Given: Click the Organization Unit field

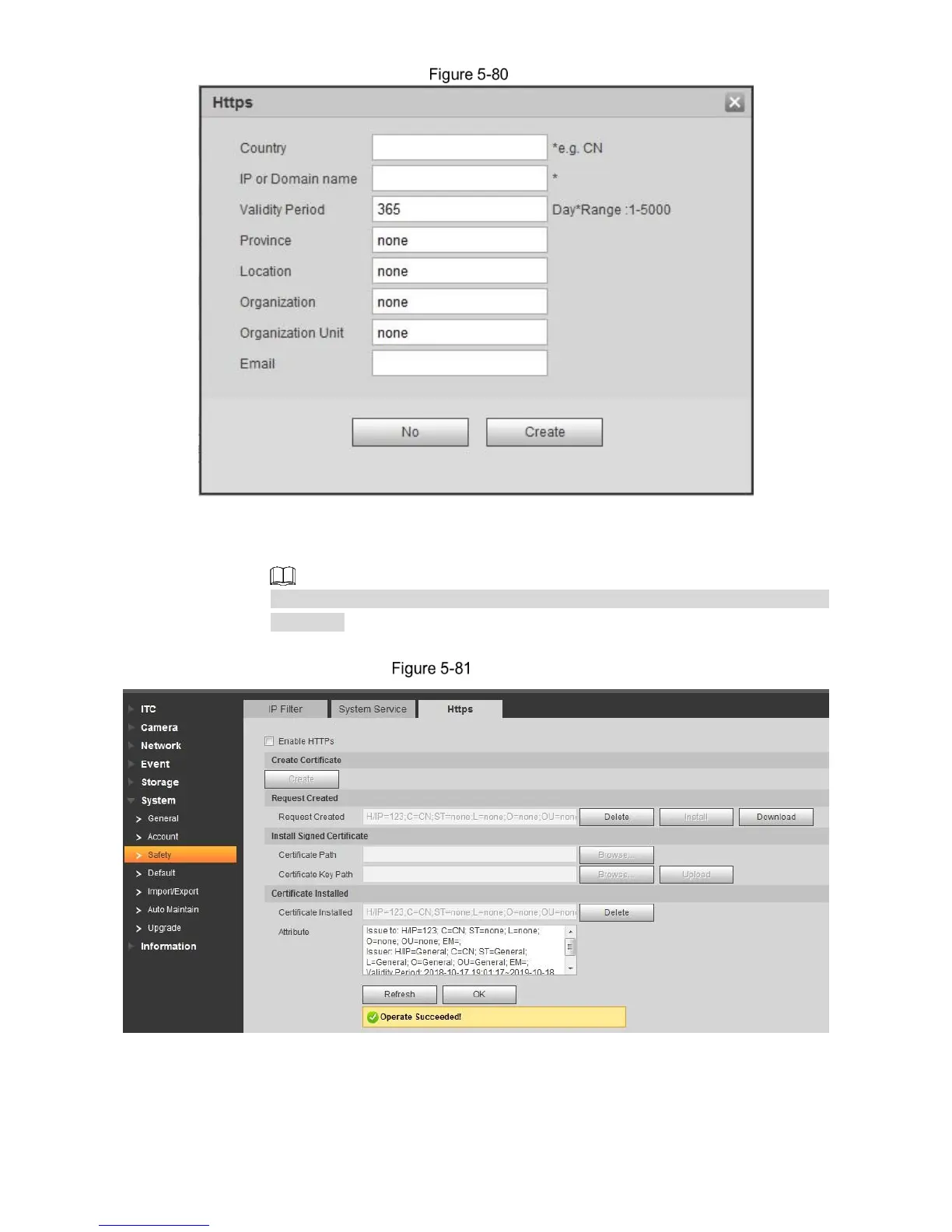Looking at the screenshot, I should pos(460,333).
